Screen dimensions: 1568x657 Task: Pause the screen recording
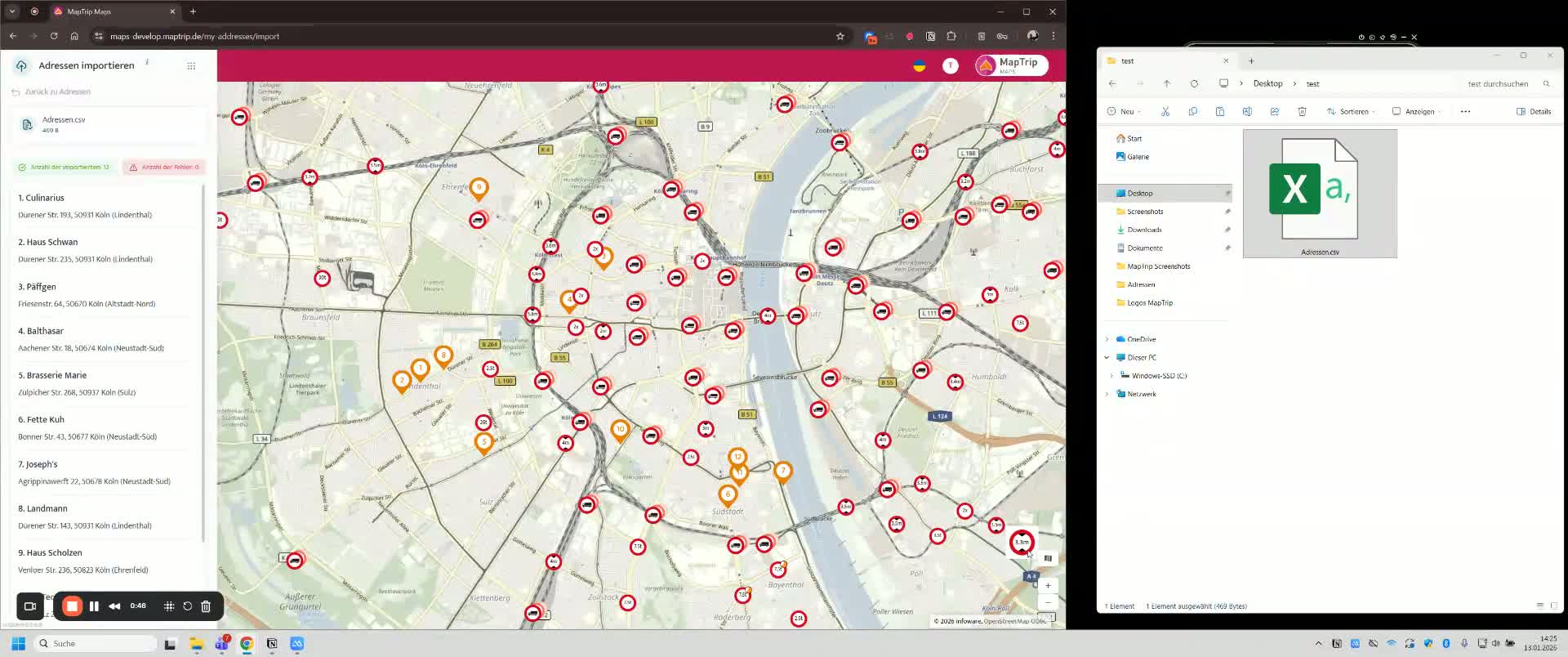tap(94, 606)
